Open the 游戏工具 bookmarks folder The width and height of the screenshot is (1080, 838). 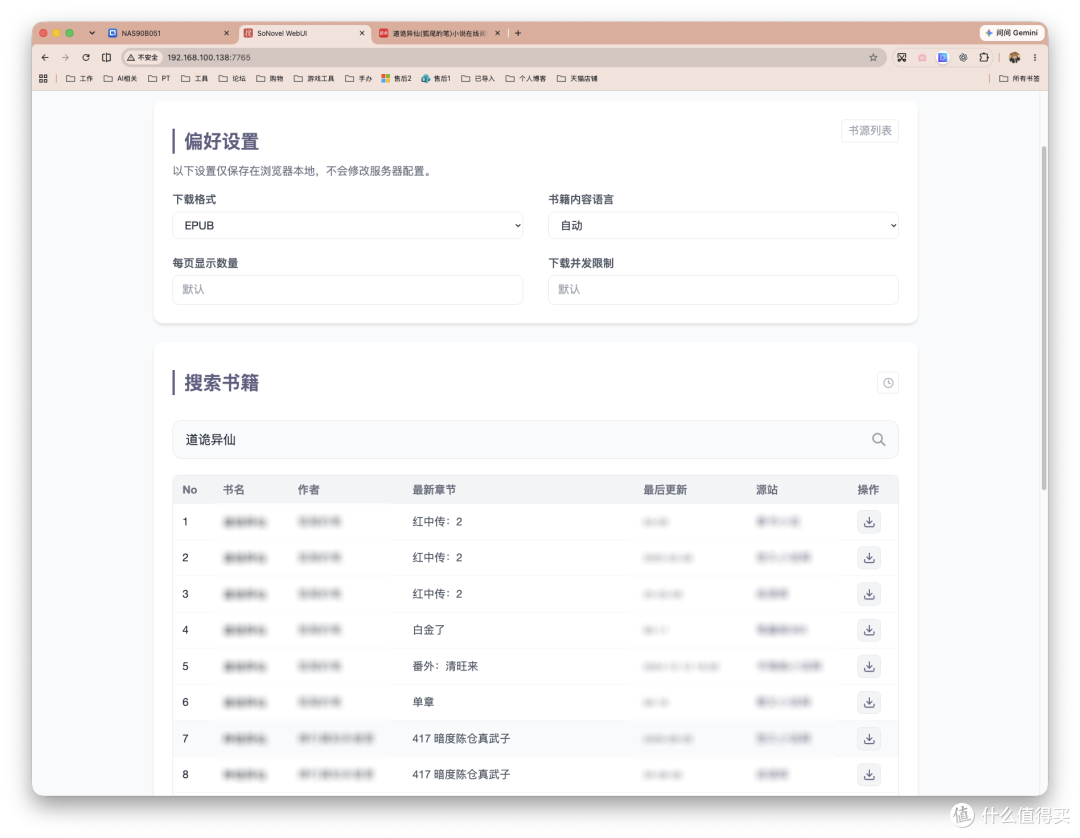[x=314, y=78]
